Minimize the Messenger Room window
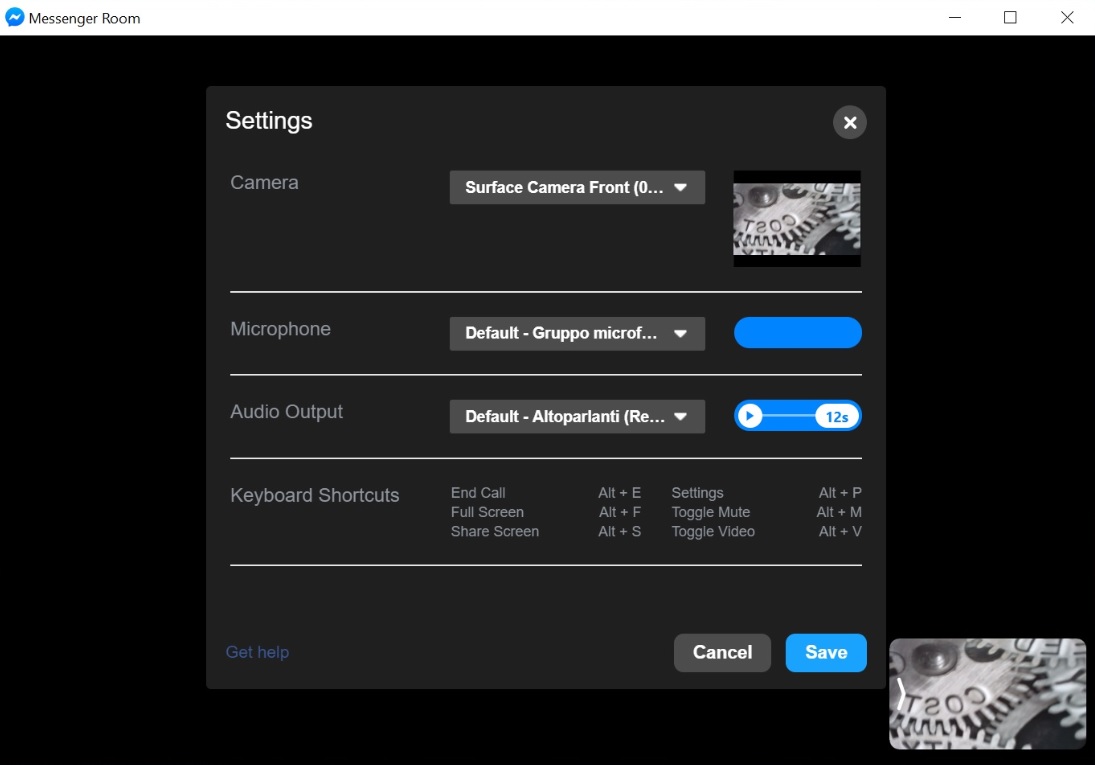This screenshot has height=765, width=1095. [953, 18]
